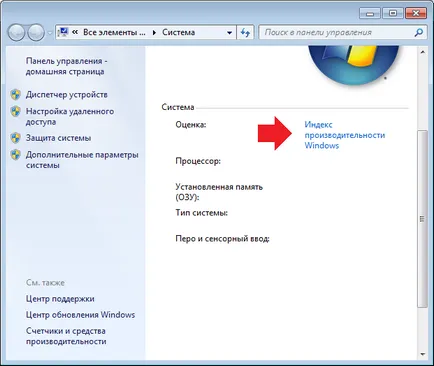The height and width of the screenshot is (366, 434).
Task: Click the 'Перо и сенсорный ввод:' label
Action: pyautogui.click(x=222, y=239)
